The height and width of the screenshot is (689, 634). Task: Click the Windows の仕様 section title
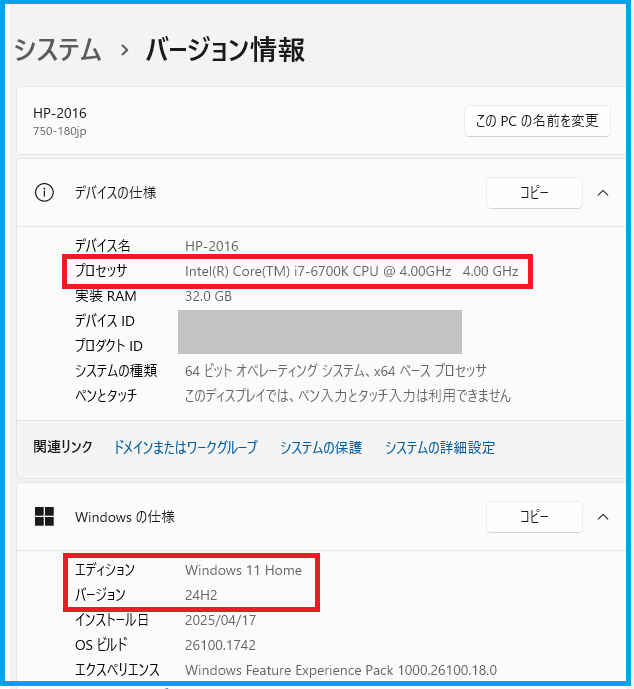point(125,517)
